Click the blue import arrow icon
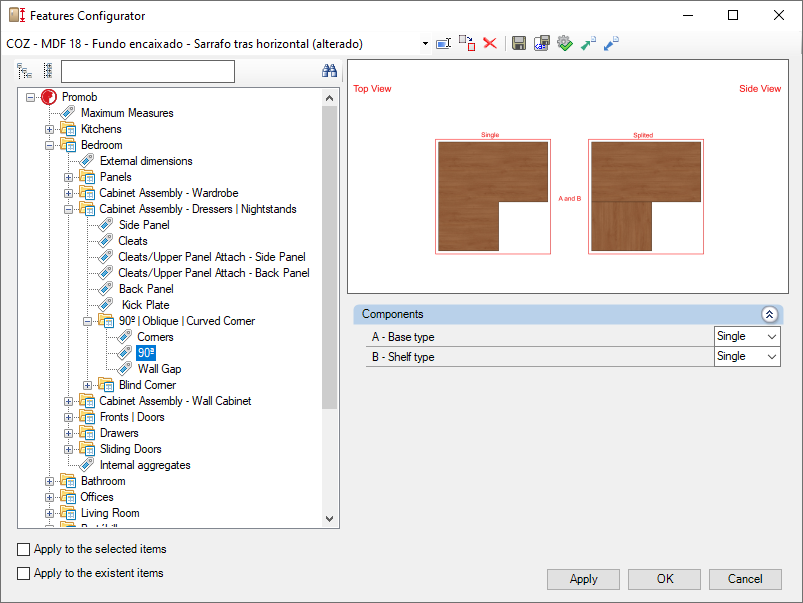 tap(611, 44)
